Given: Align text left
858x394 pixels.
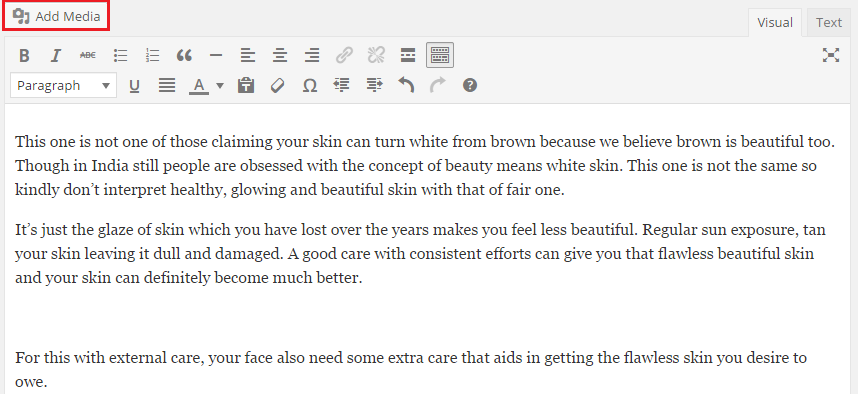Looking at the screenshot, I should (x=248, y=55).
